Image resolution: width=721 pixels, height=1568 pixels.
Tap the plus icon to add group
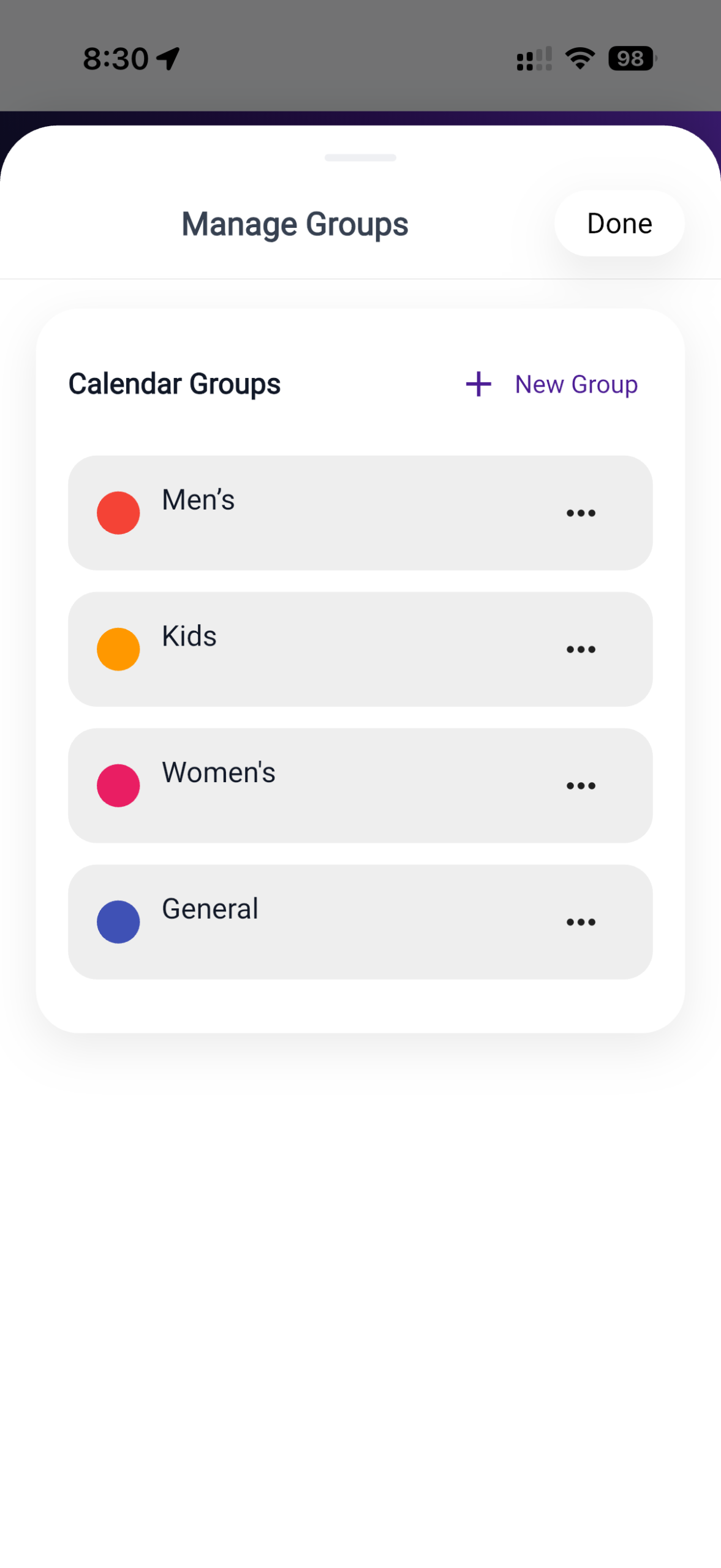(x=478, y=384)
